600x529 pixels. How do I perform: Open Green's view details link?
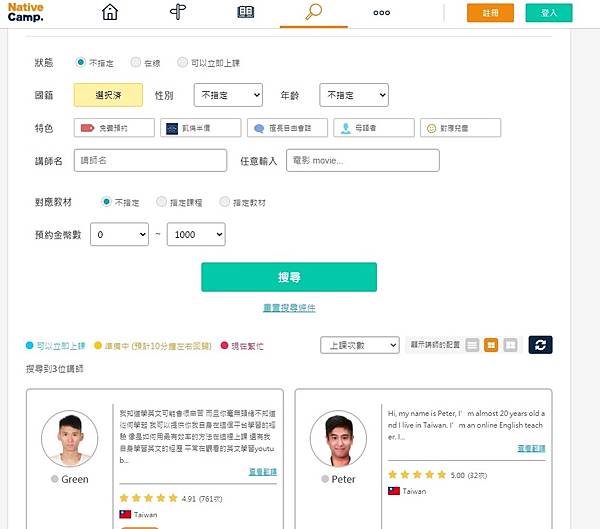point(263,472)
